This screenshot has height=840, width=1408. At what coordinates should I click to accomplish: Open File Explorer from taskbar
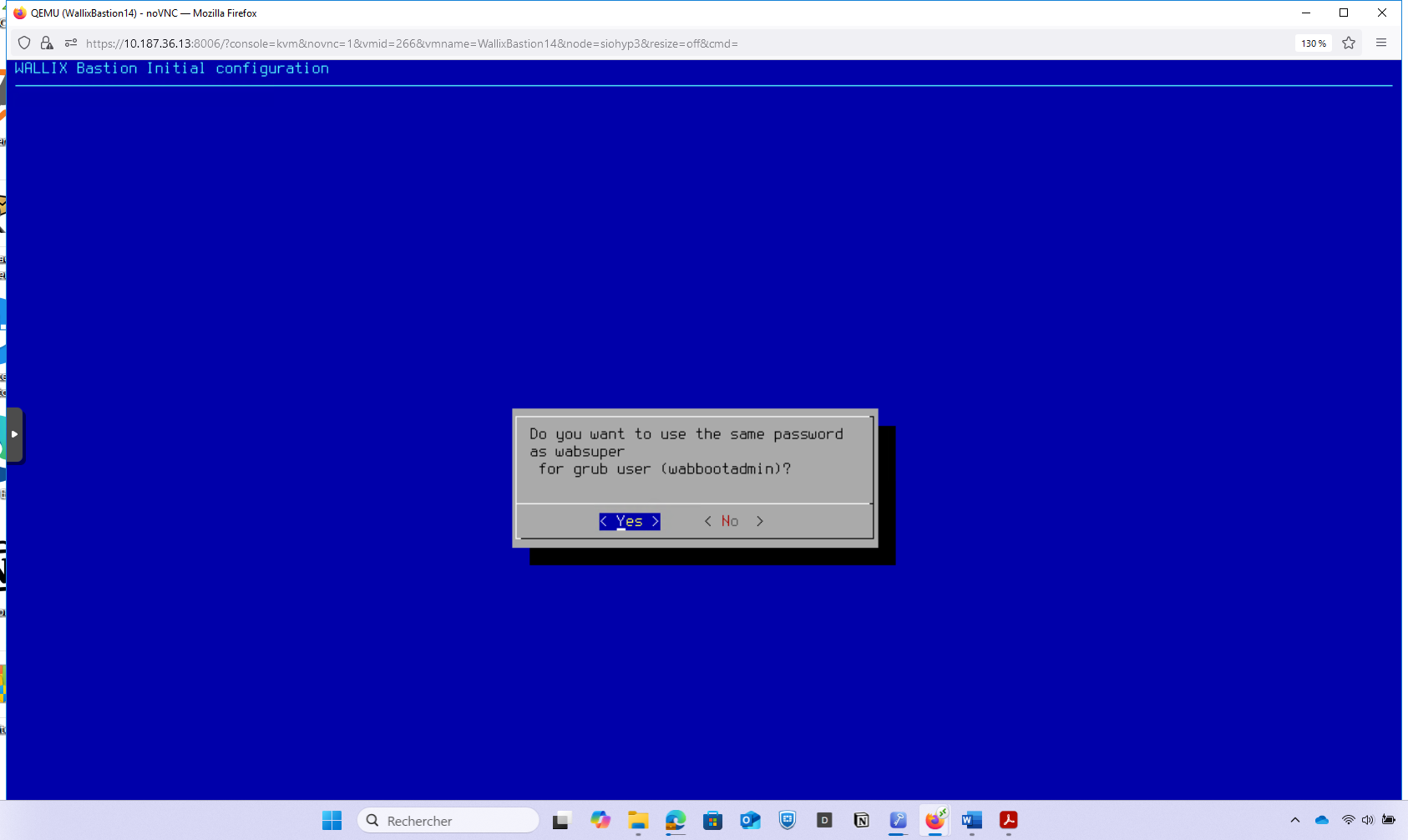tap(638, 821)
